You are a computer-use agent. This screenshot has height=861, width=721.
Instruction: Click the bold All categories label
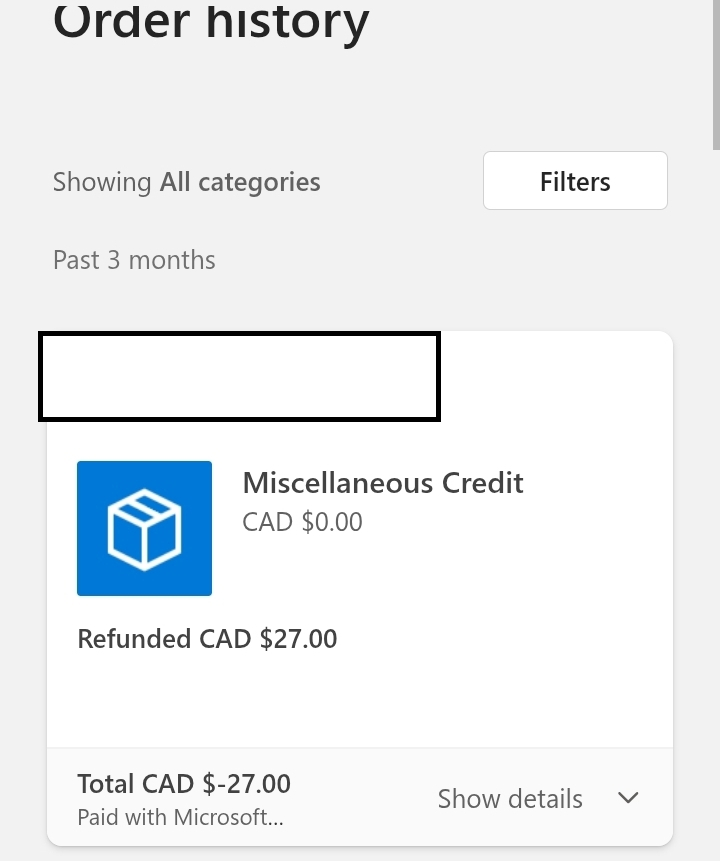click(240, 182)
